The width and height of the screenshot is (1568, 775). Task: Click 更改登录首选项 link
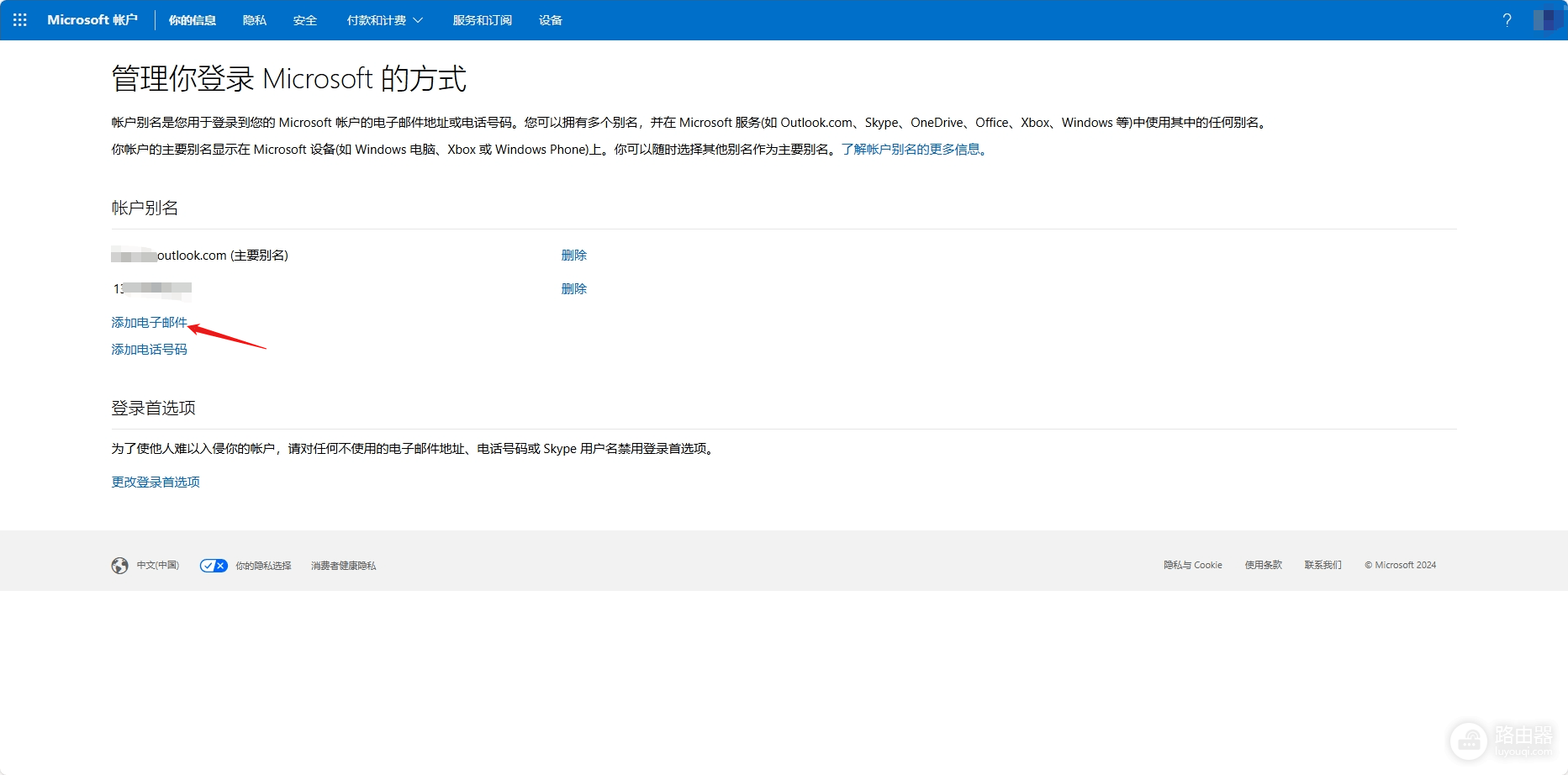tap(156, 482)
